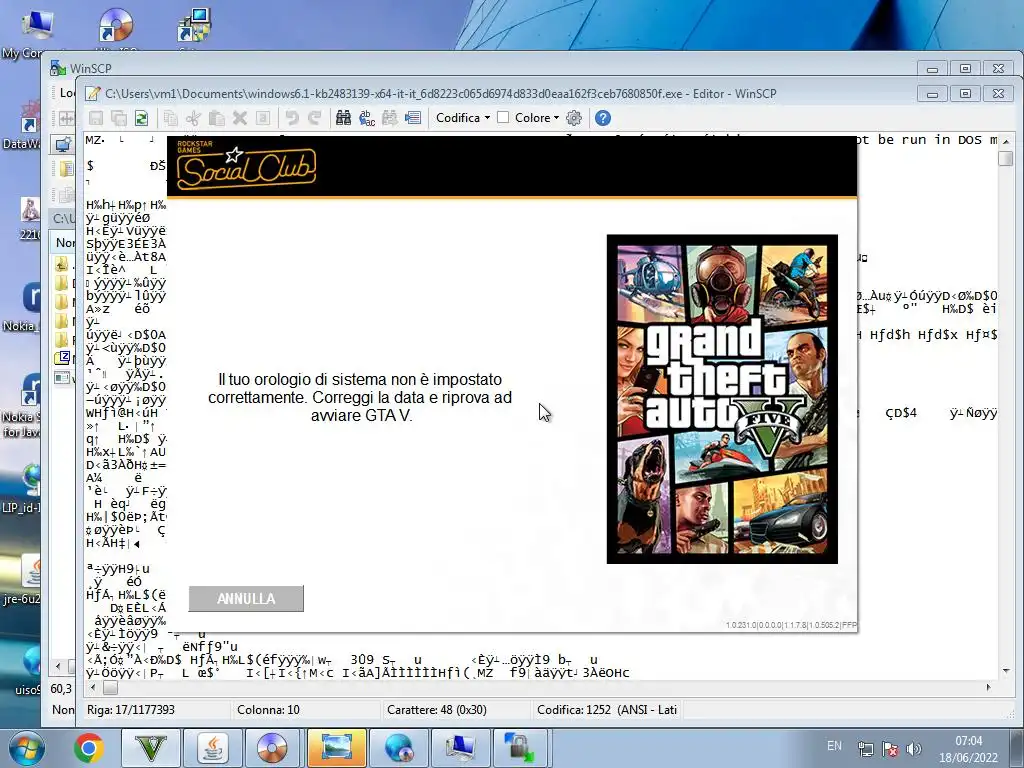Click the editor horizontal scrollbar thumb

coord(110,688)
